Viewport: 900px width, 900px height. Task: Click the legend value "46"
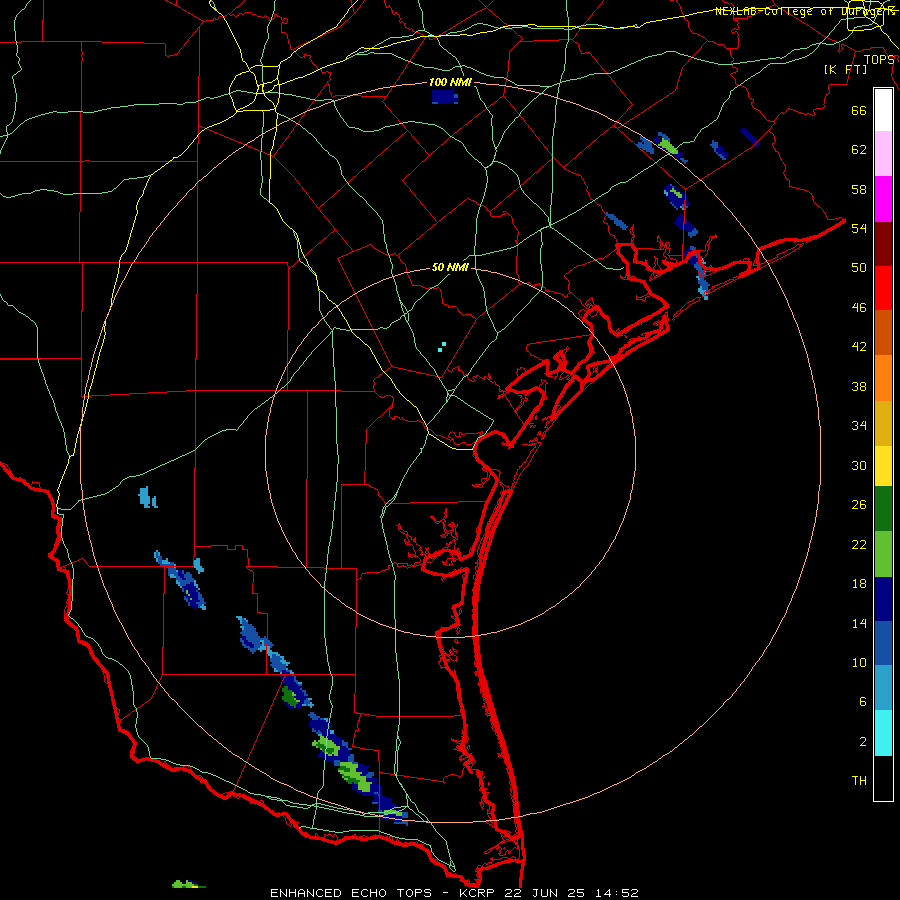pyautogui.click(x=859, y=308)
